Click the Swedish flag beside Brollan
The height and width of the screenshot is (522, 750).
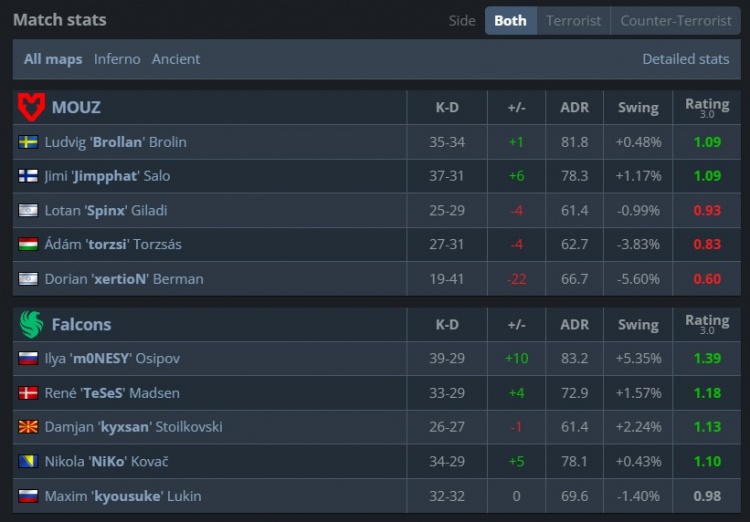[28, 142]
